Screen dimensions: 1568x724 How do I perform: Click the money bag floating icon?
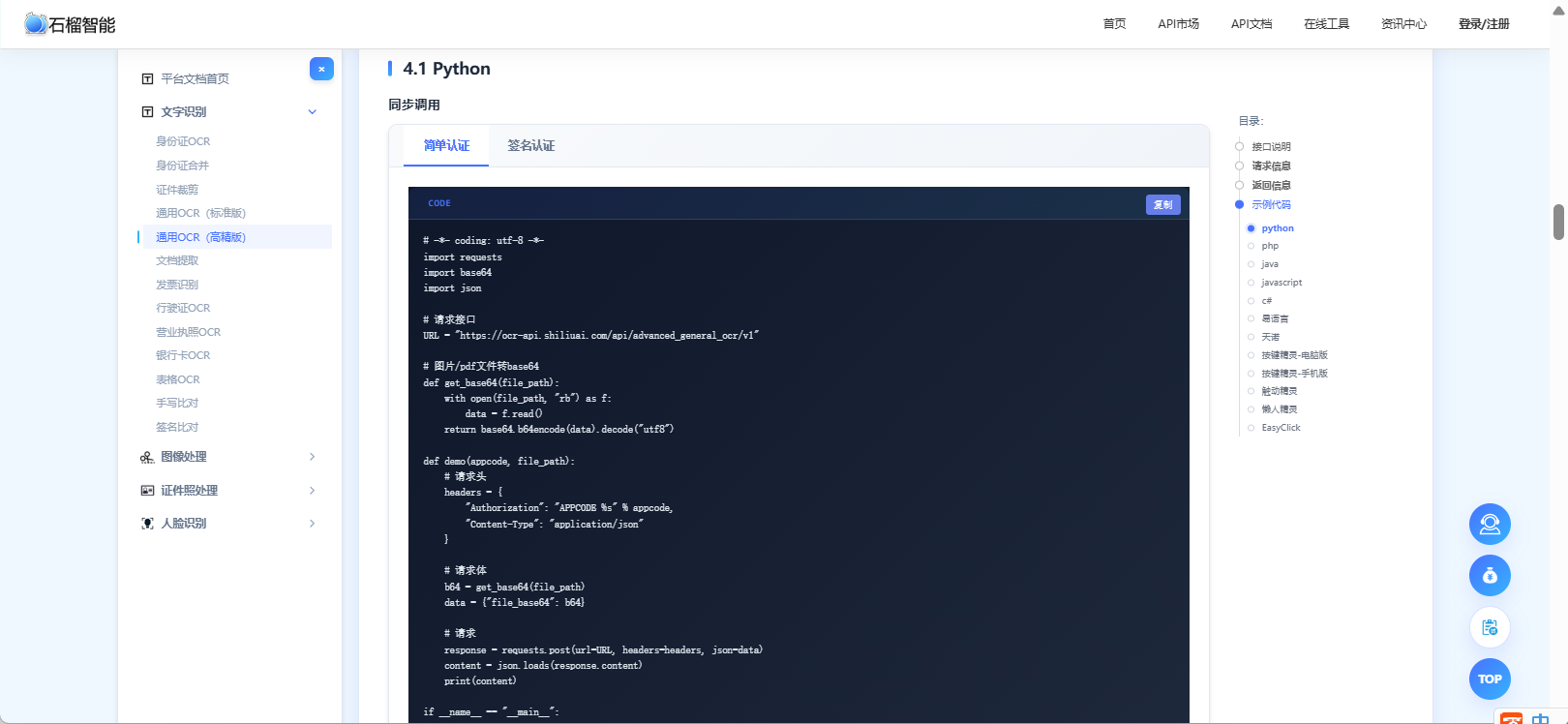click(1490, 576)
